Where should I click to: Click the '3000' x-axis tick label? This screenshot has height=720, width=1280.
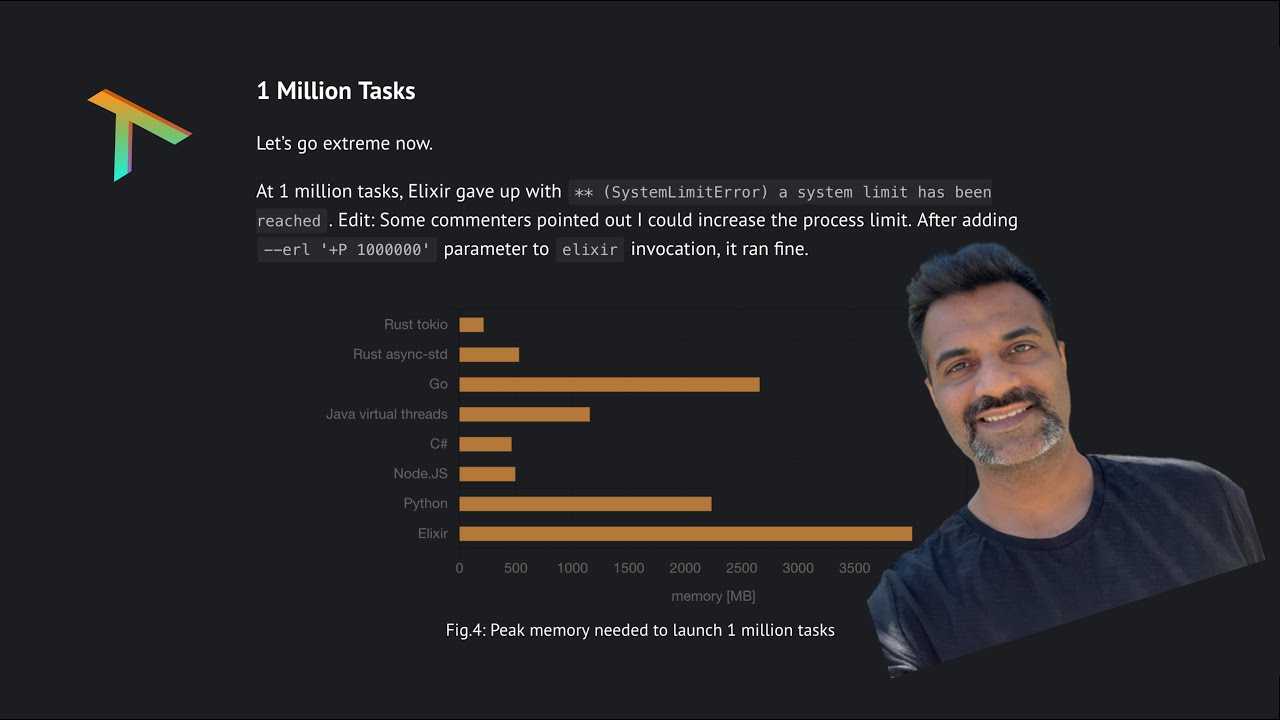pos(798,569)
